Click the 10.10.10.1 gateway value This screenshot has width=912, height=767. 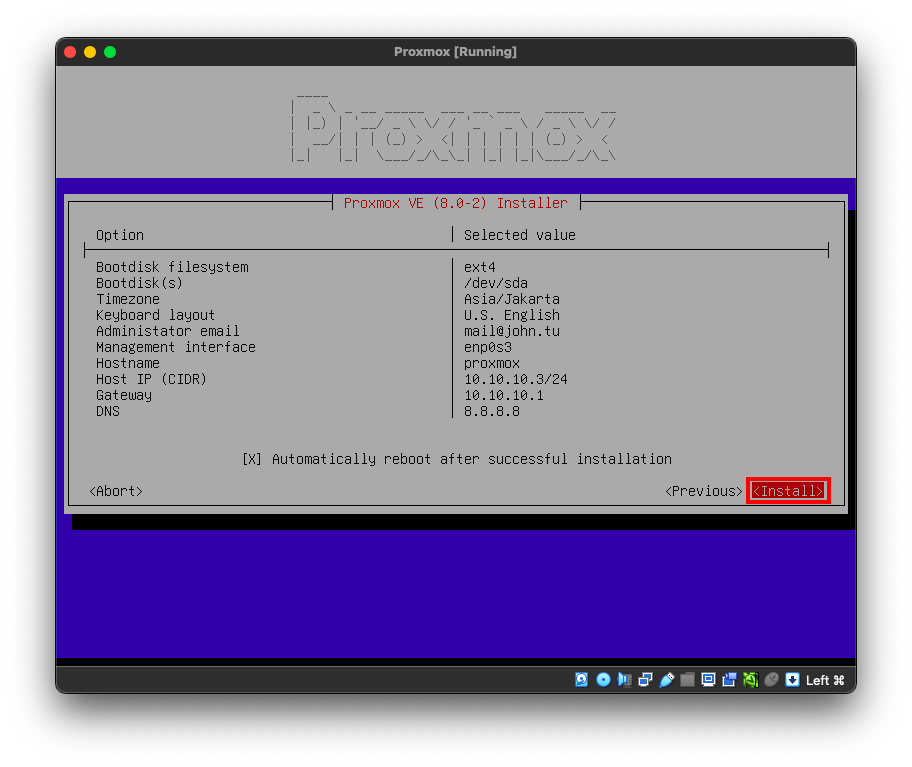503,395
